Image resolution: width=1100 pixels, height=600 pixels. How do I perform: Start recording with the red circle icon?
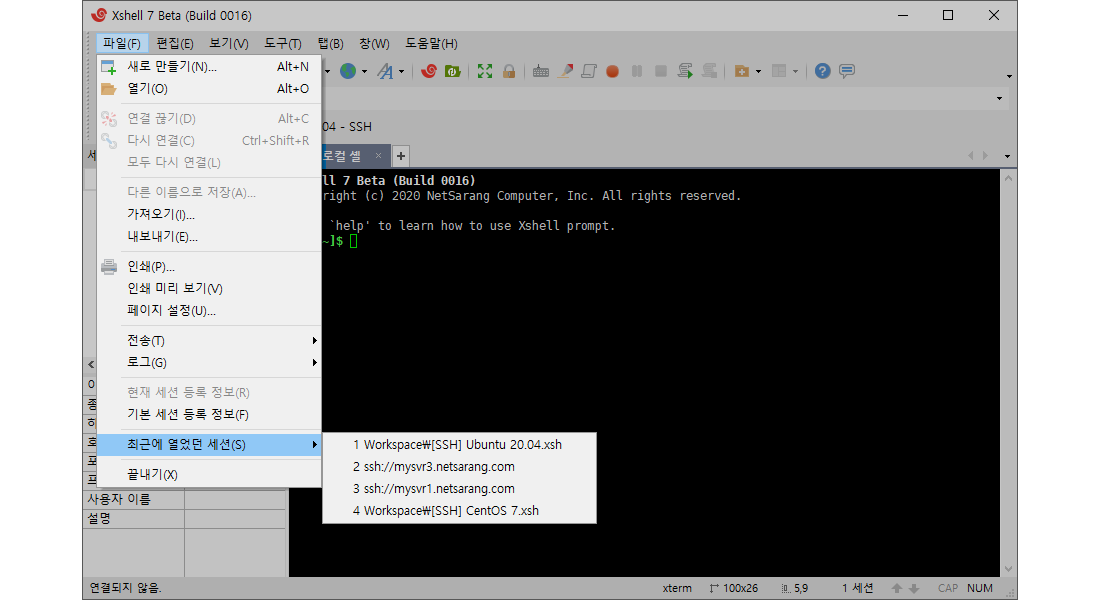612,71
